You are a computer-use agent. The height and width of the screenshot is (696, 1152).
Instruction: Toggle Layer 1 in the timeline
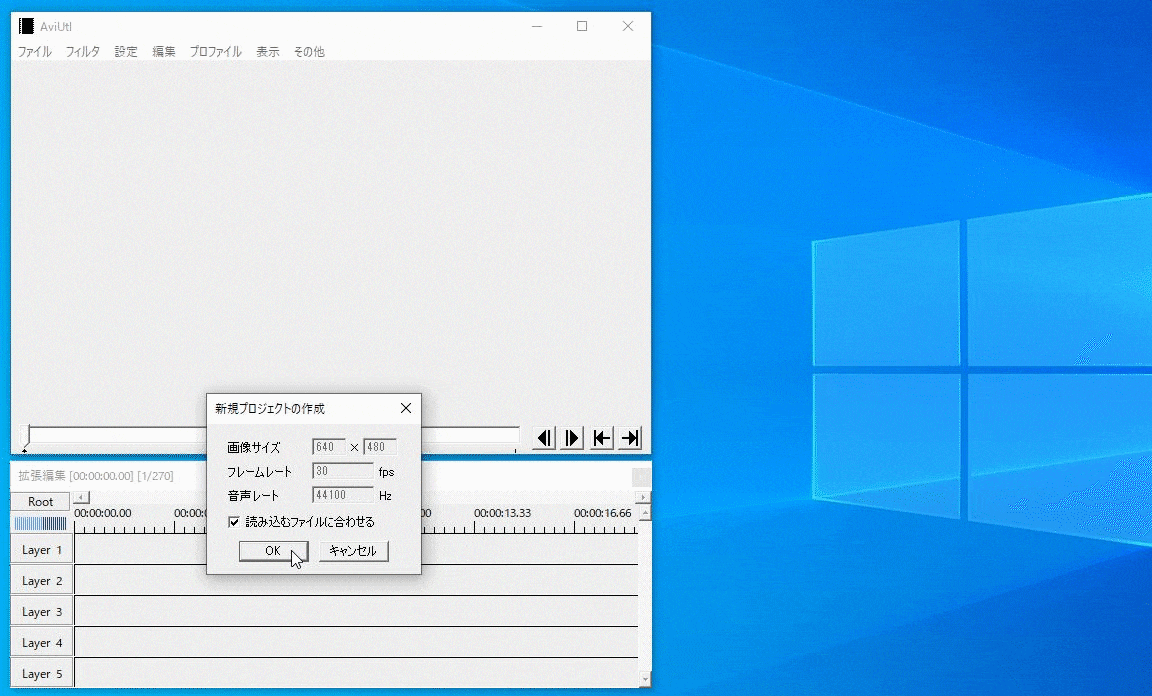(x=42, y=550)
